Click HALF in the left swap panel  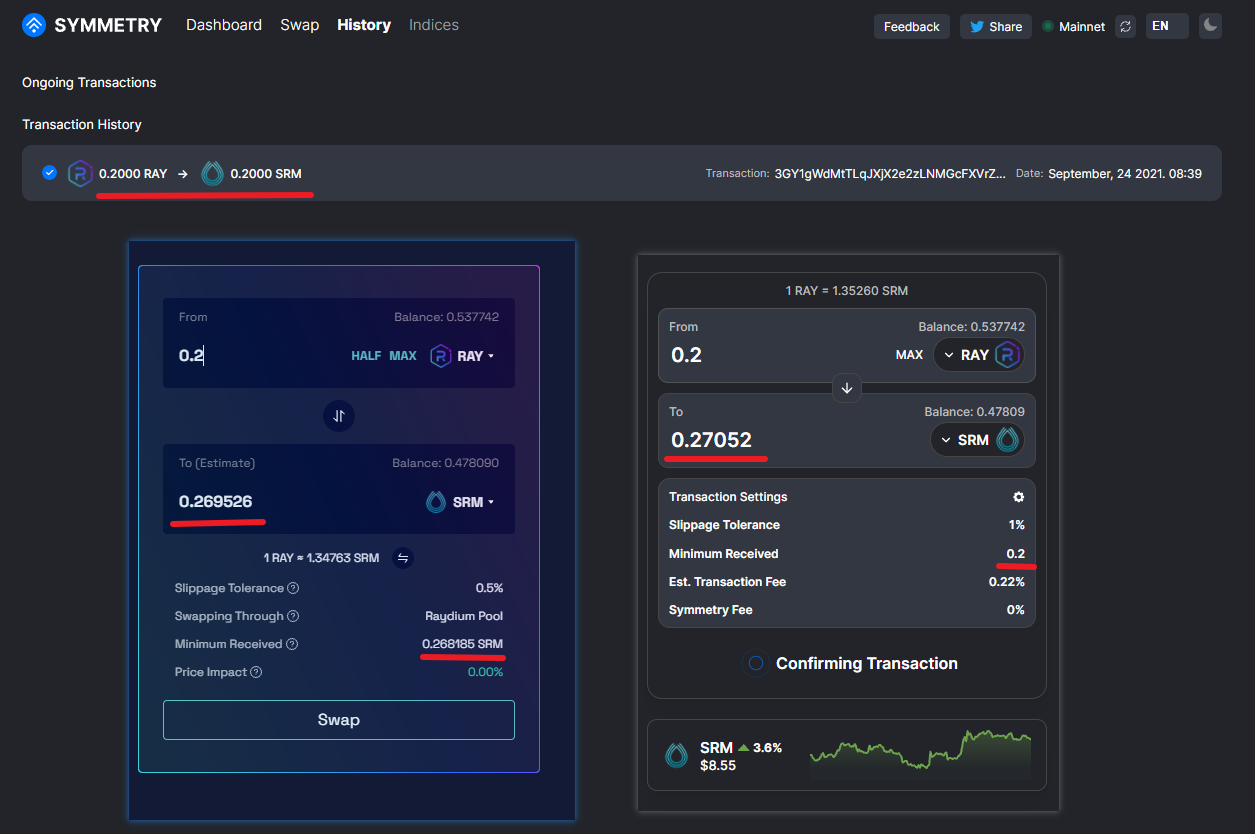tap(366, 356)
